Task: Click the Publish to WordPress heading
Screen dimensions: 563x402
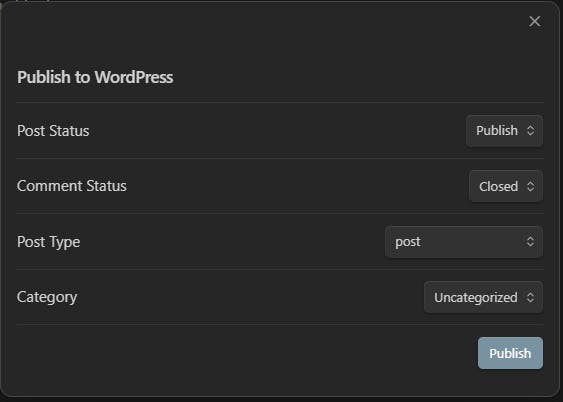Action: 95,77
